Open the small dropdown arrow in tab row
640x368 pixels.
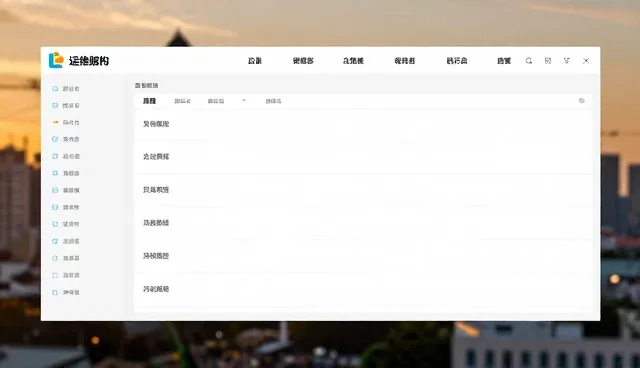coord(244,100)
